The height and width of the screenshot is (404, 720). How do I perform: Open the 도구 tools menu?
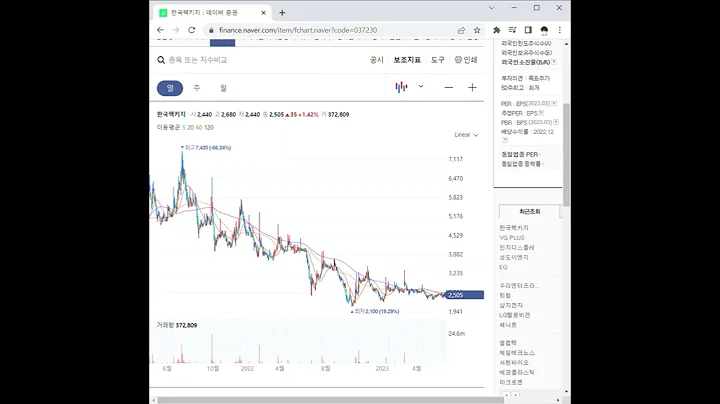coord(438,60)
